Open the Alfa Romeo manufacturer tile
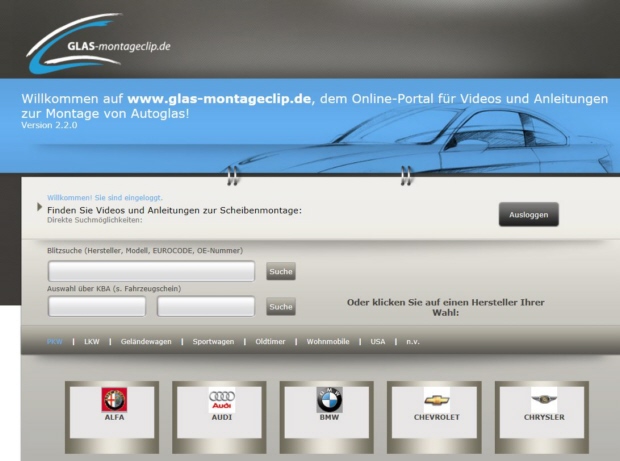 pyautogui.click(x=112, y=417)
